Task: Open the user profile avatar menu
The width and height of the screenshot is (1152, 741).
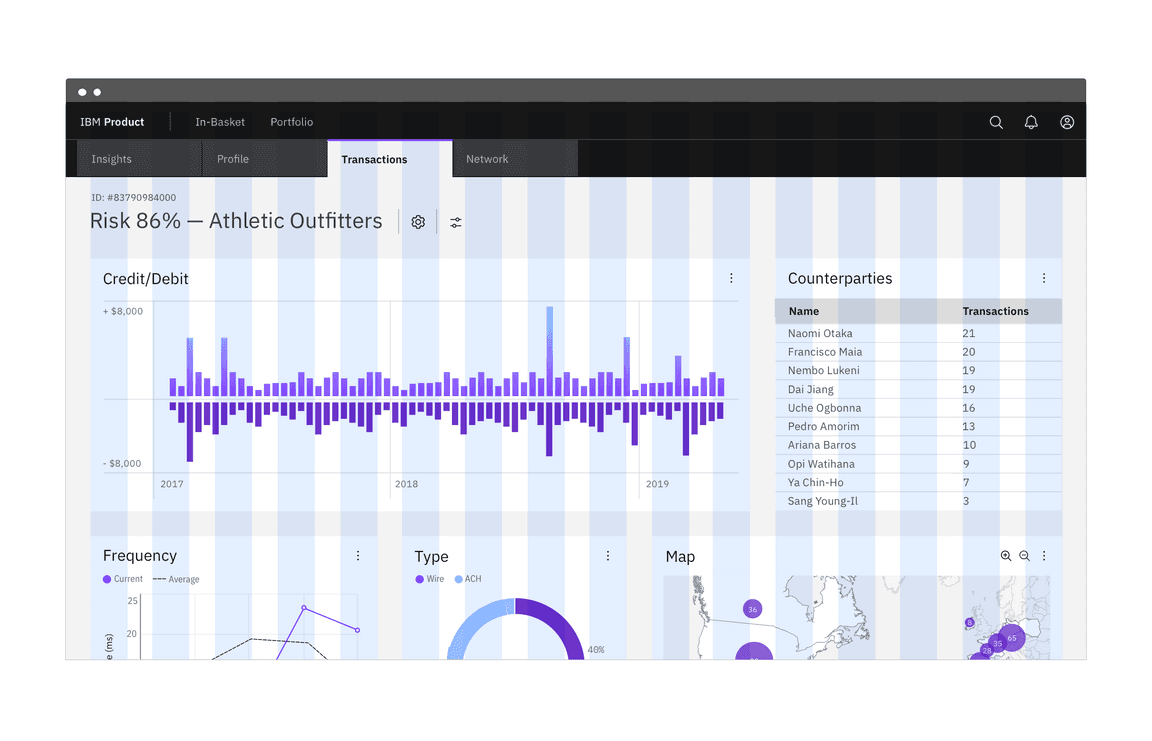Action: pos(1067,122)
